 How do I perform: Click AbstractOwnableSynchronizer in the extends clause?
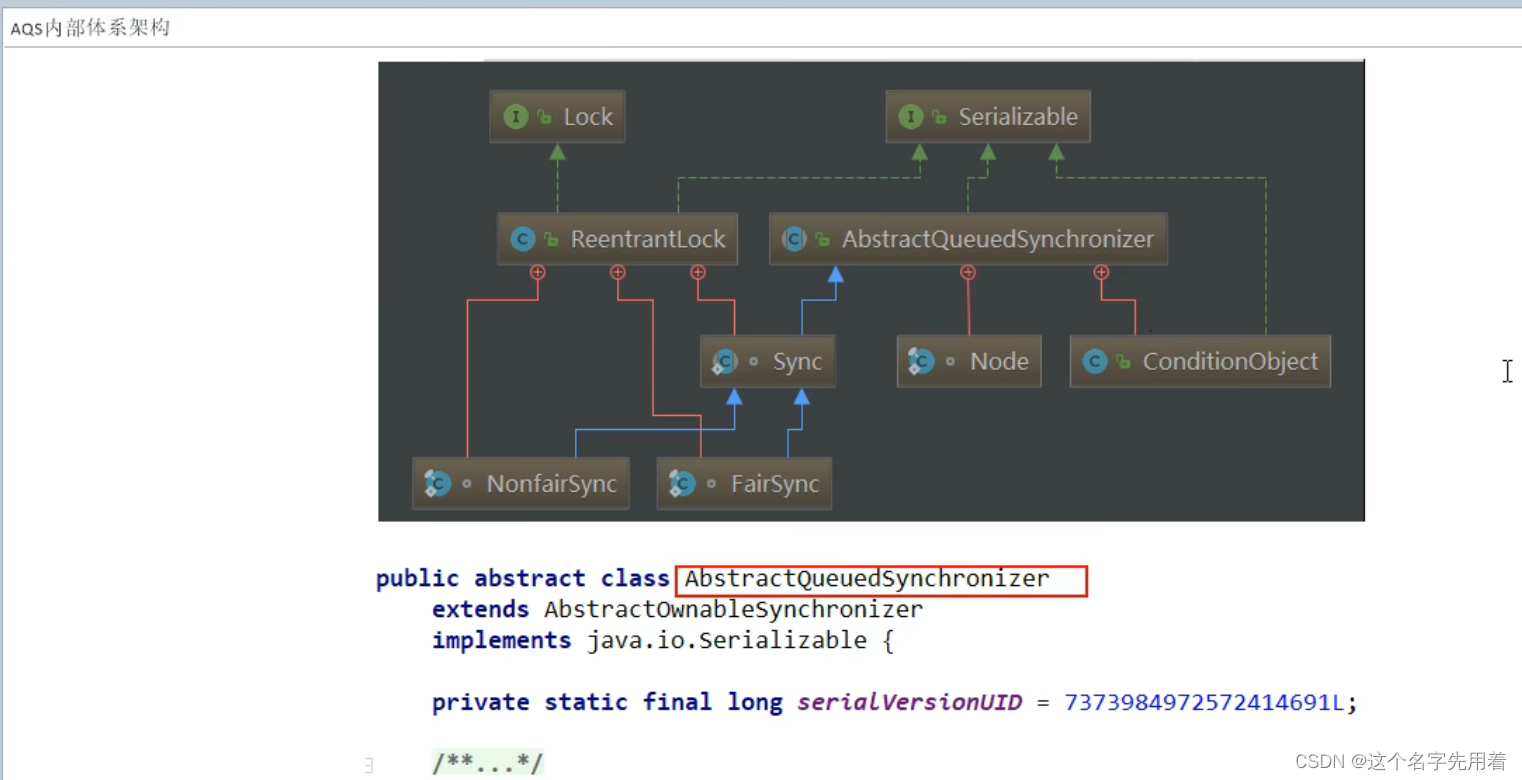(x=733, y=609)
